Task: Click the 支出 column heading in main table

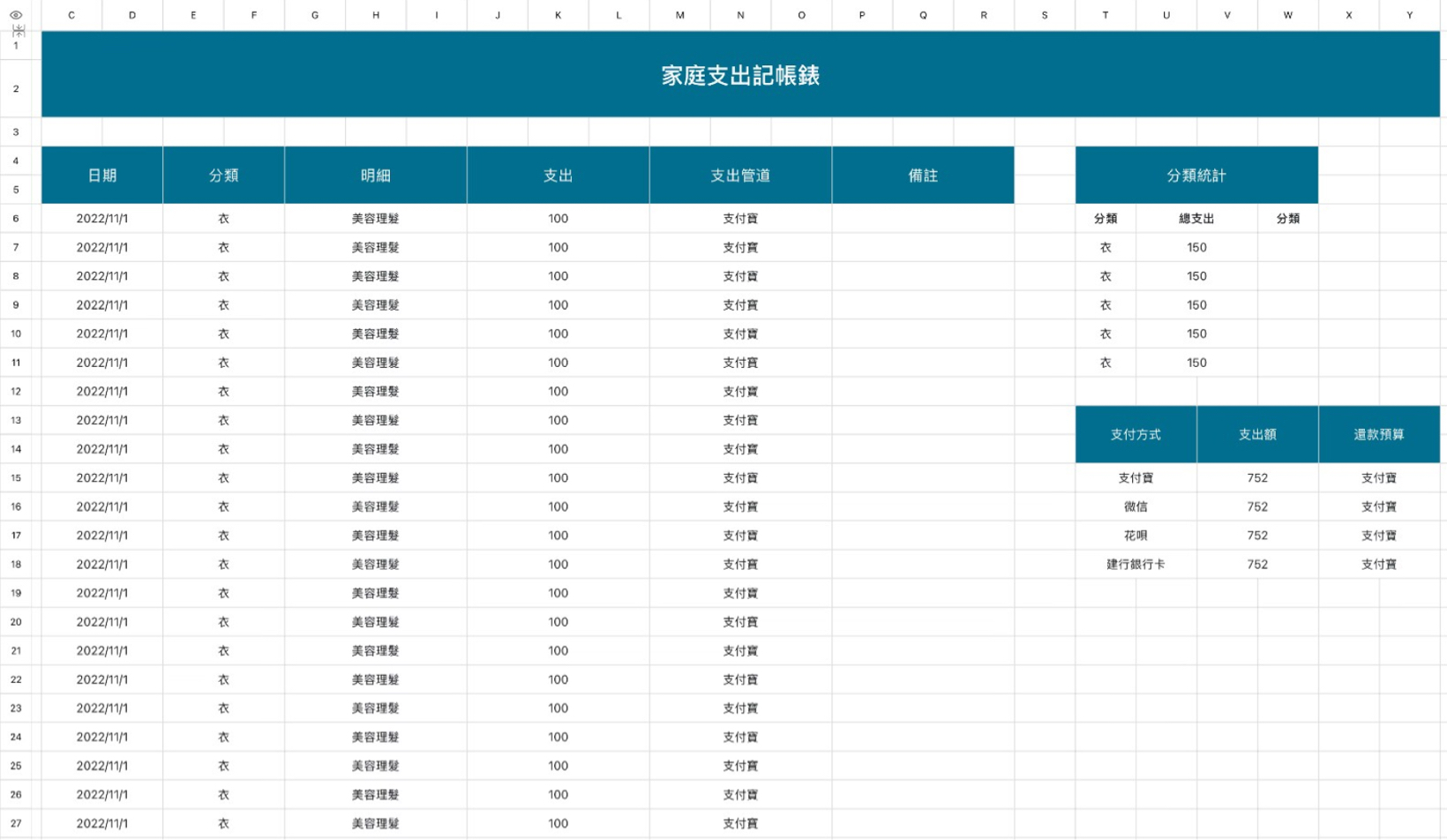Action: (558, 175)
